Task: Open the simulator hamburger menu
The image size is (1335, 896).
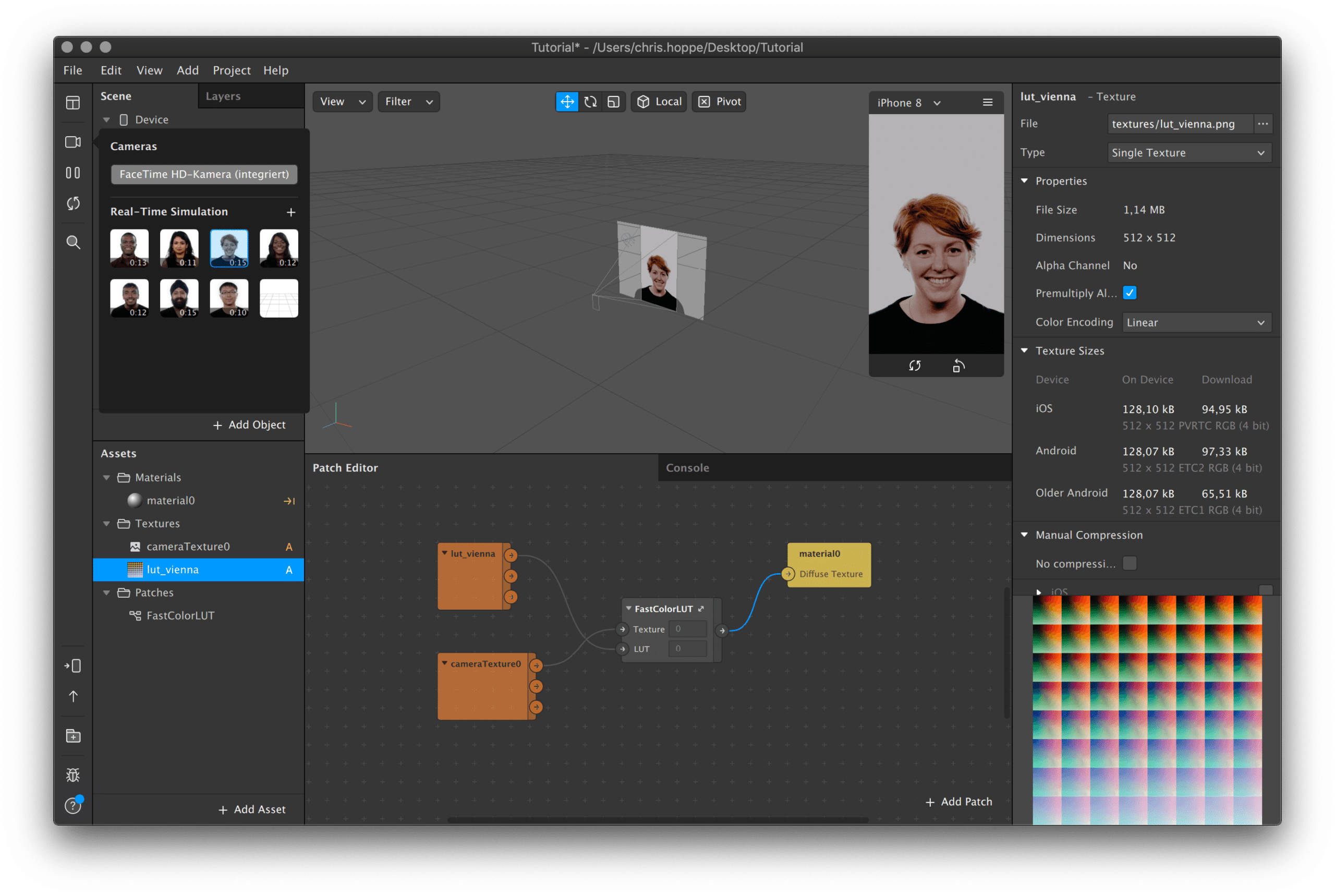Action: point(987,102)
